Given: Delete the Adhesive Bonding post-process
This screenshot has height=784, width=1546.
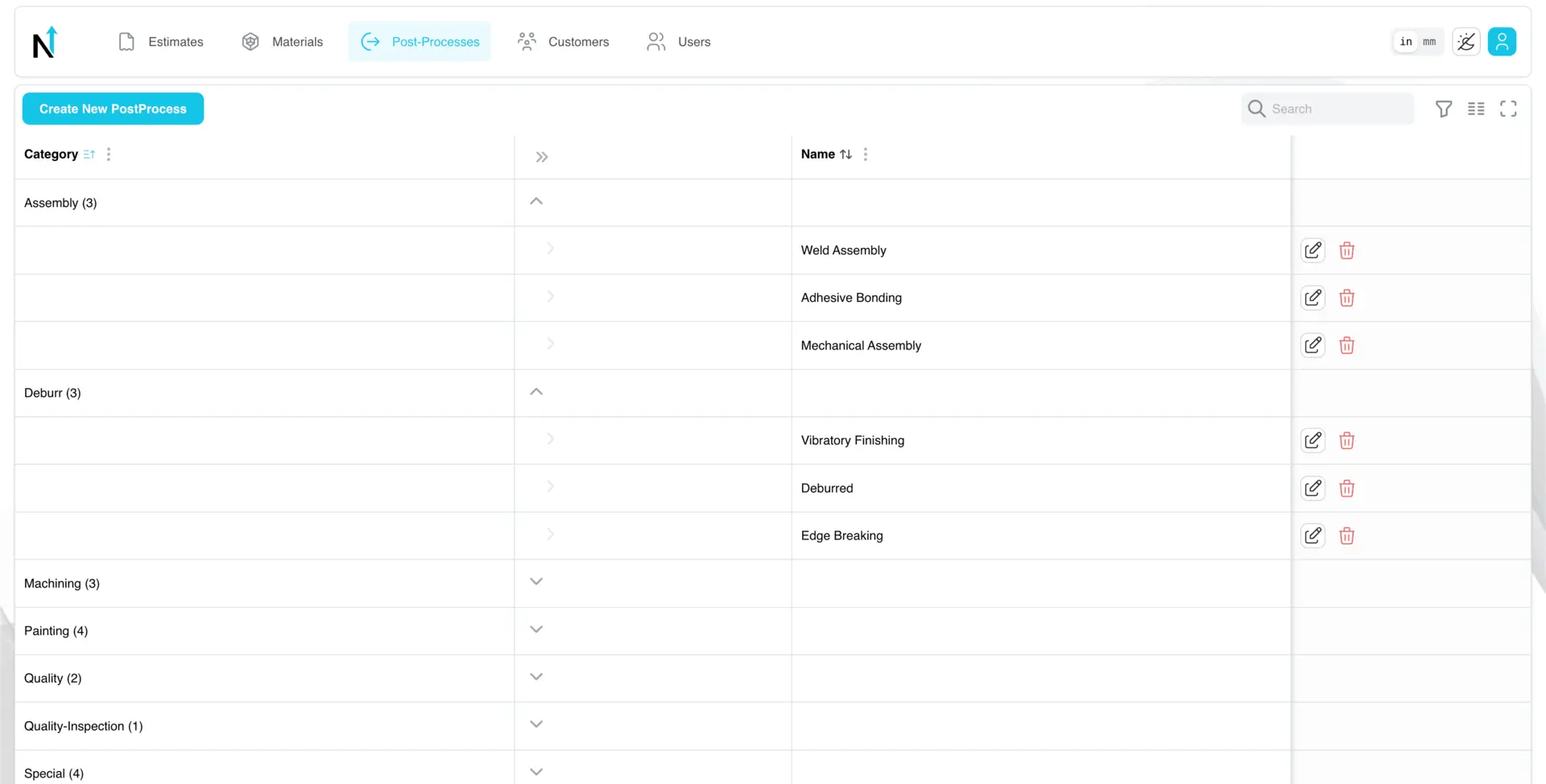Looking at the screenshot, I should (x=1346, y=298).
